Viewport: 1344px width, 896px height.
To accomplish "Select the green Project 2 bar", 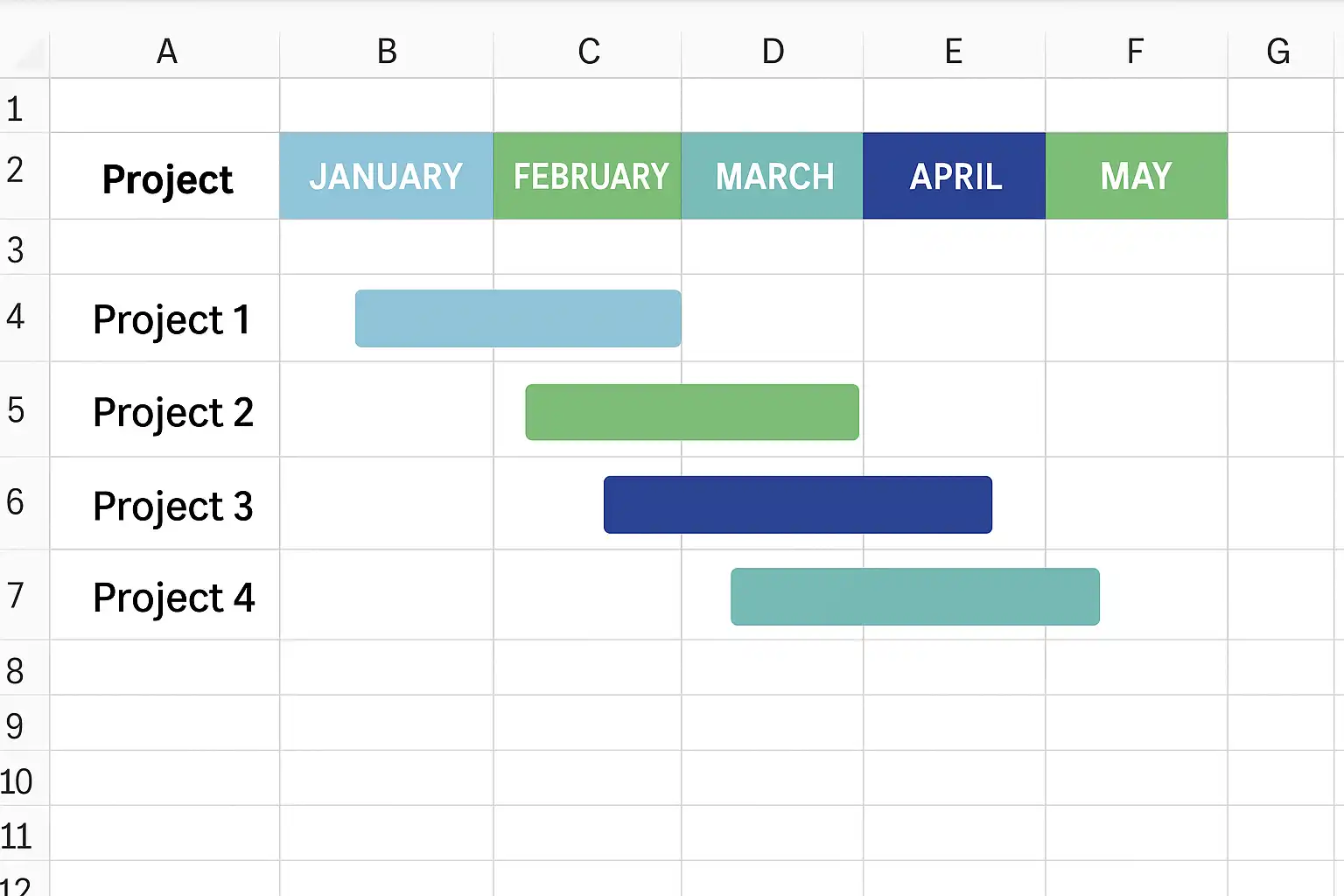I will point(692,412).
